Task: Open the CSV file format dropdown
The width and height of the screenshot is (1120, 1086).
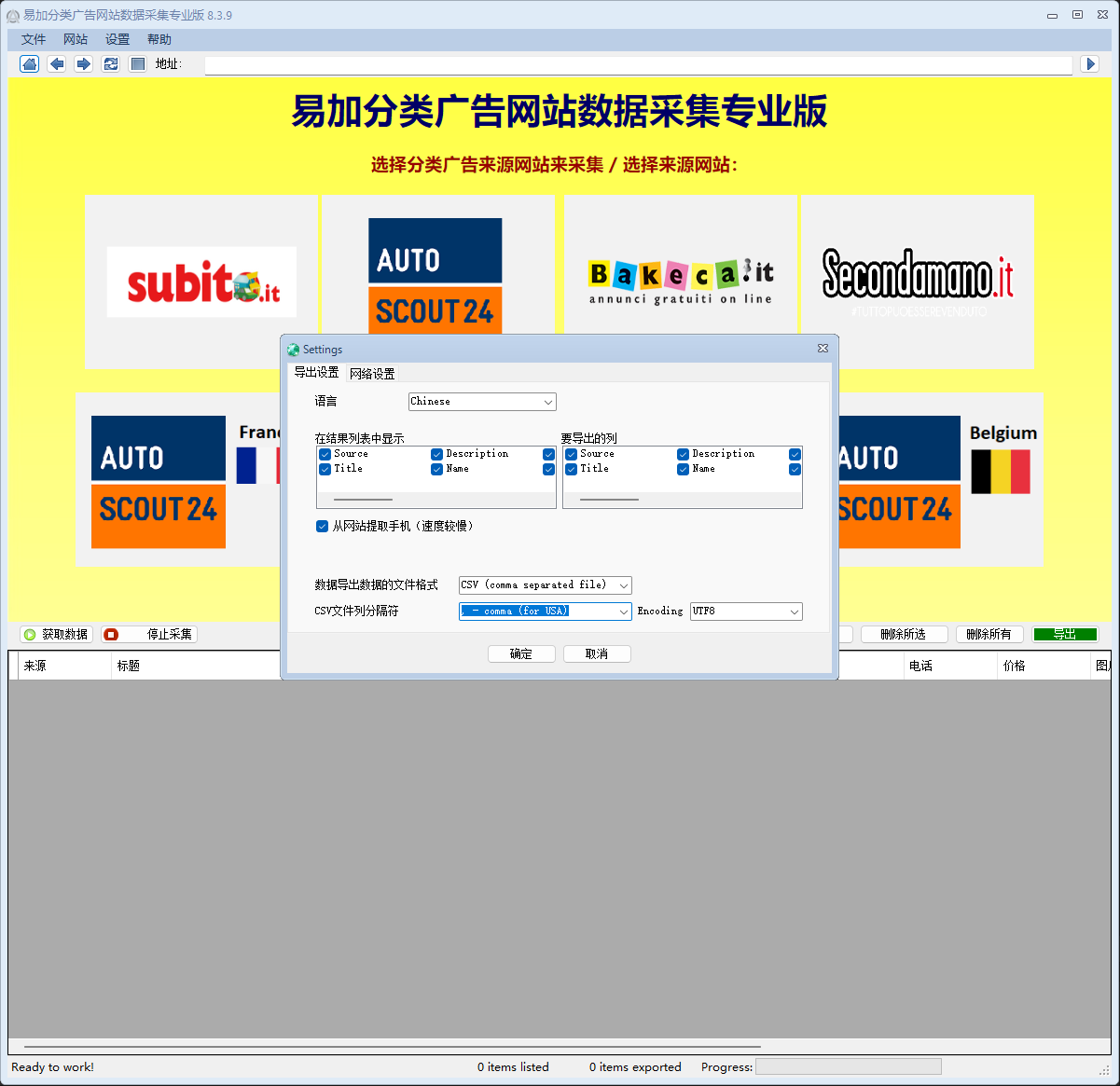Action: (546, 585)
